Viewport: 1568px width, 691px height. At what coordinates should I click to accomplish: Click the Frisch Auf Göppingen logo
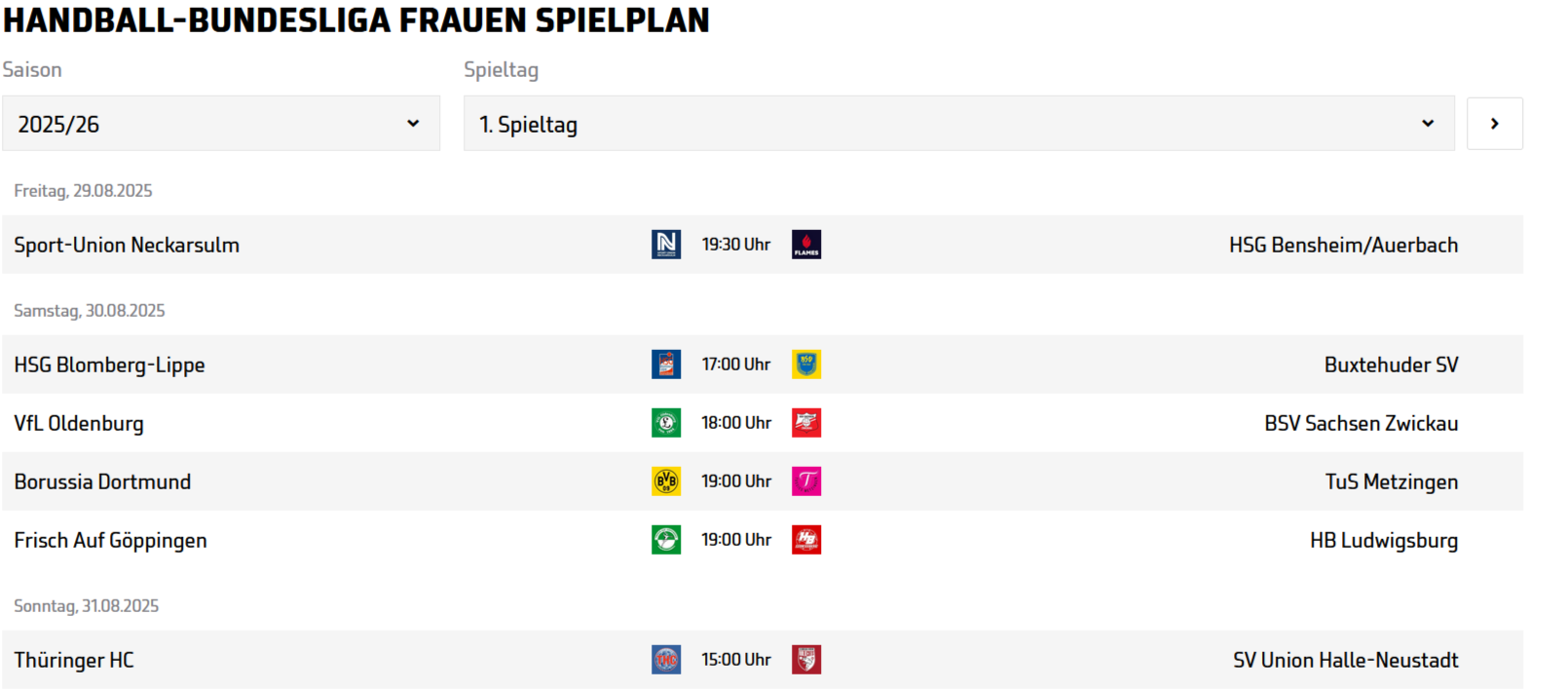[666, 540]
